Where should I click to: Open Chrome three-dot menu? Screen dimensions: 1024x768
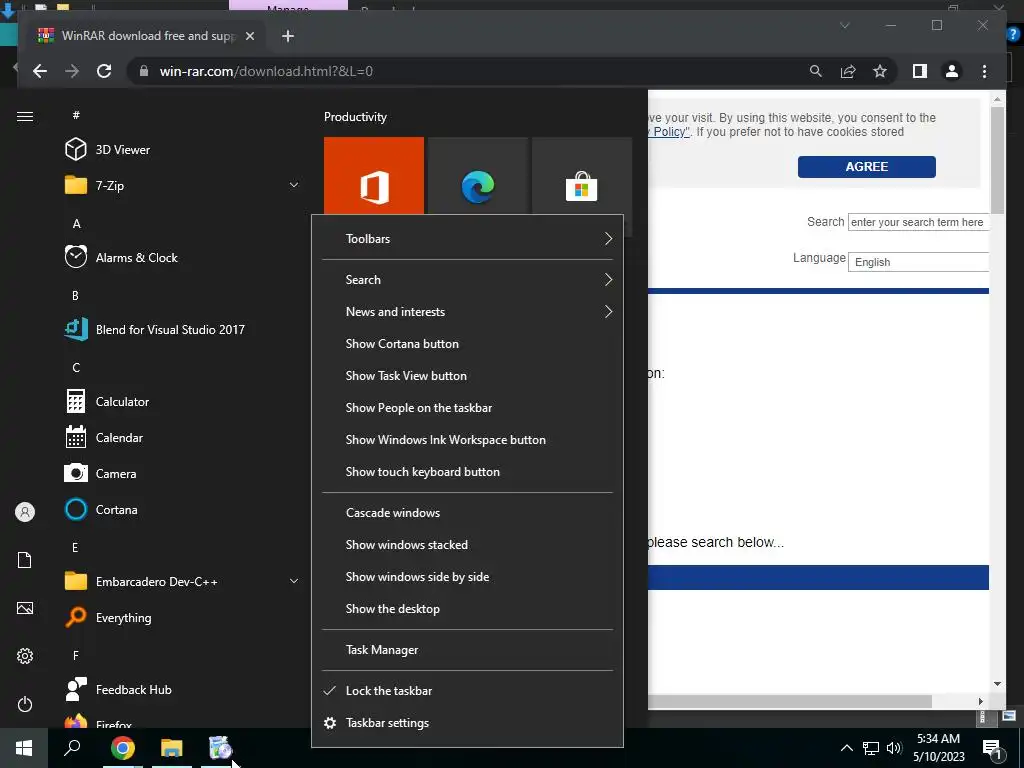(984, 71)
